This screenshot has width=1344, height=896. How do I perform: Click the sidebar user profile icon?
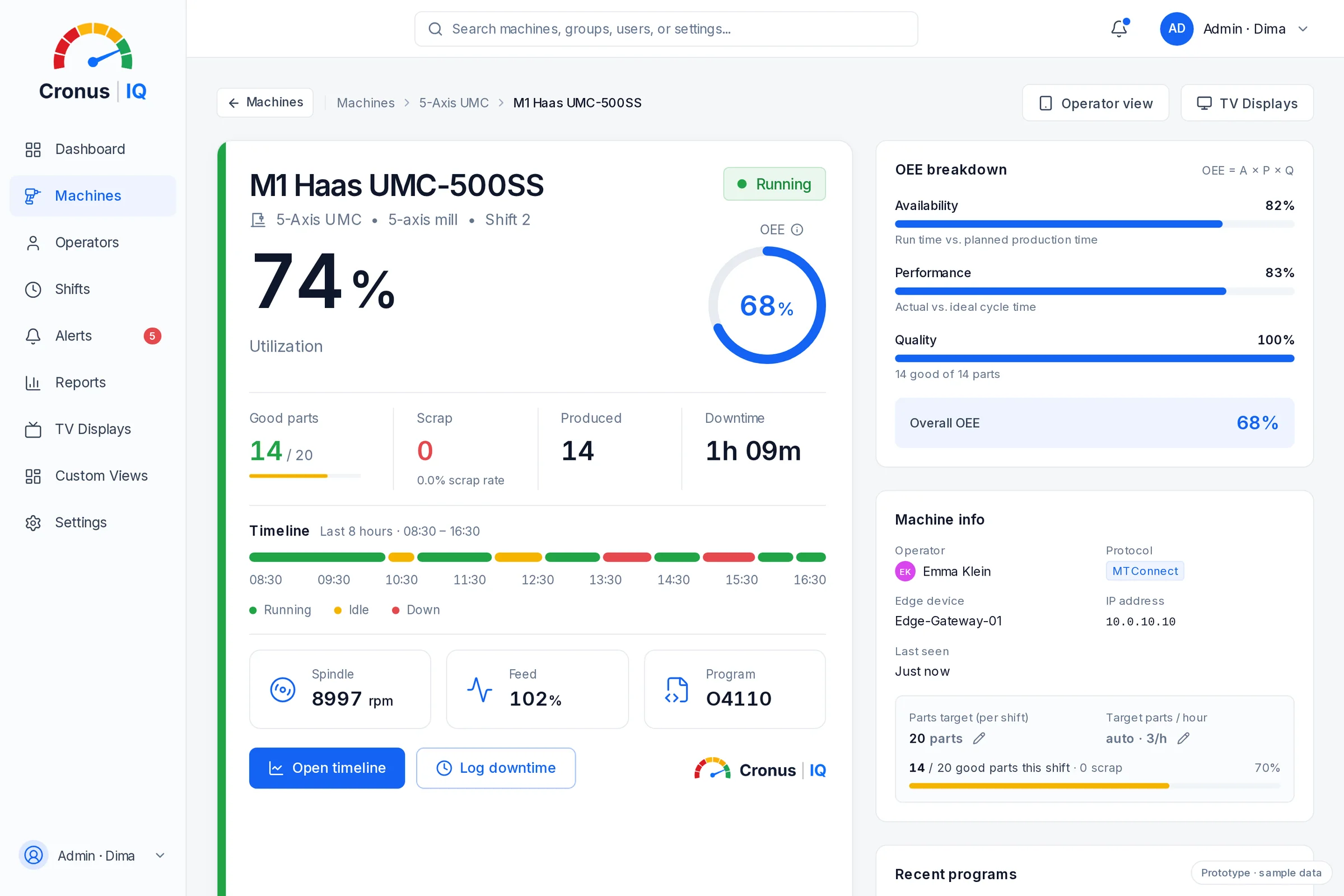tap(34, 856)
